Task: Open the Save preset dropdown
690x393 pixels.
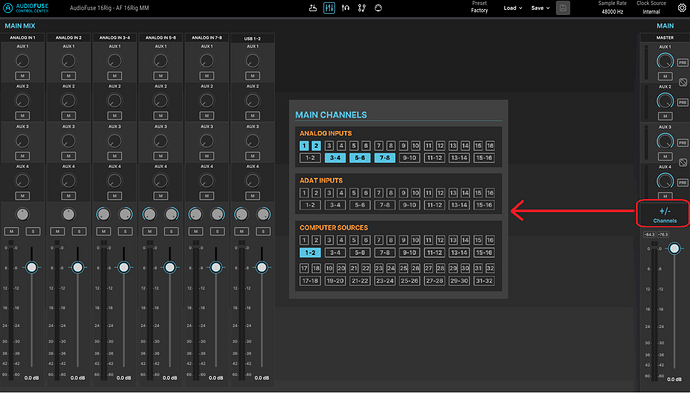Action: point(540,8)
